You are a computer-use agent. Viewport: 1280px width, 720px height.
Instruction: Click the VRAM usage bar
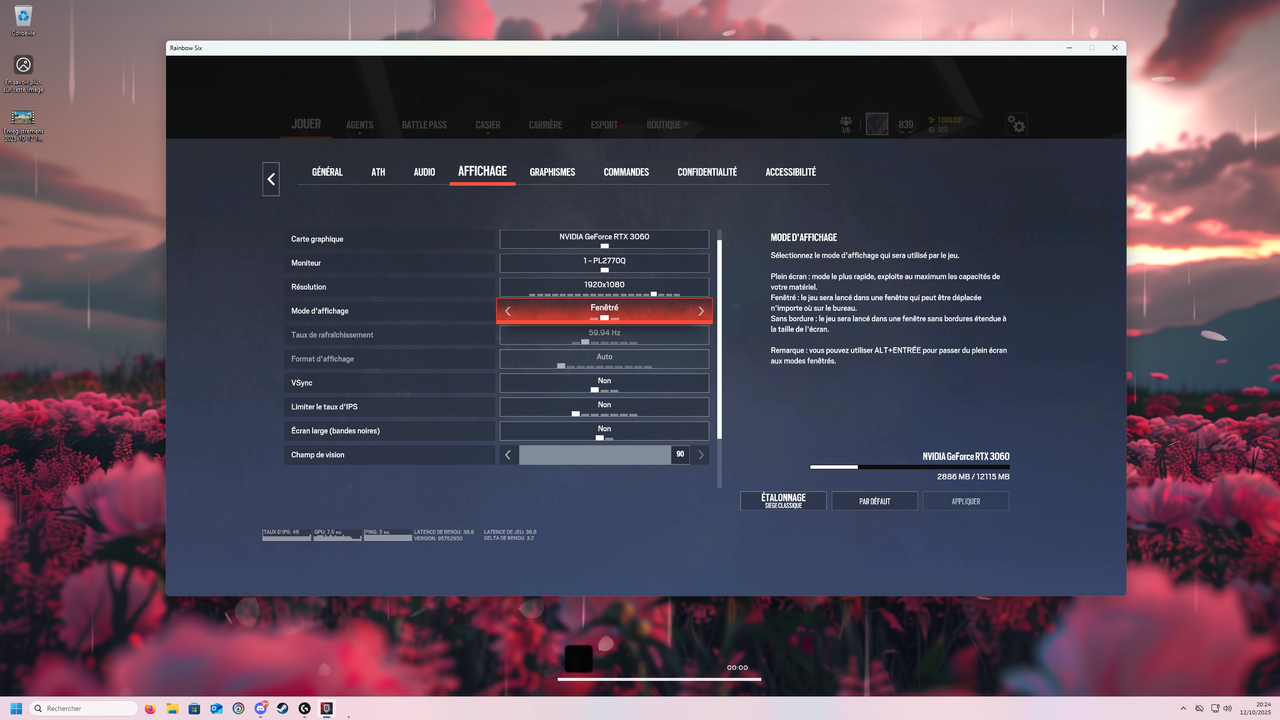click(909, 467)
